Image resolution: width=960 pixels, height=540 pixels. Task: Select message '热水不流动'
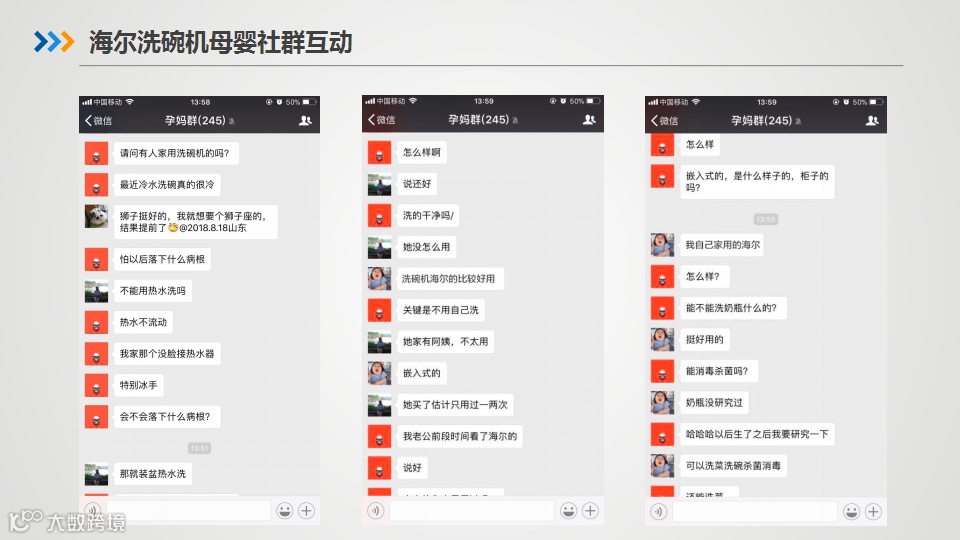(143, 322)
